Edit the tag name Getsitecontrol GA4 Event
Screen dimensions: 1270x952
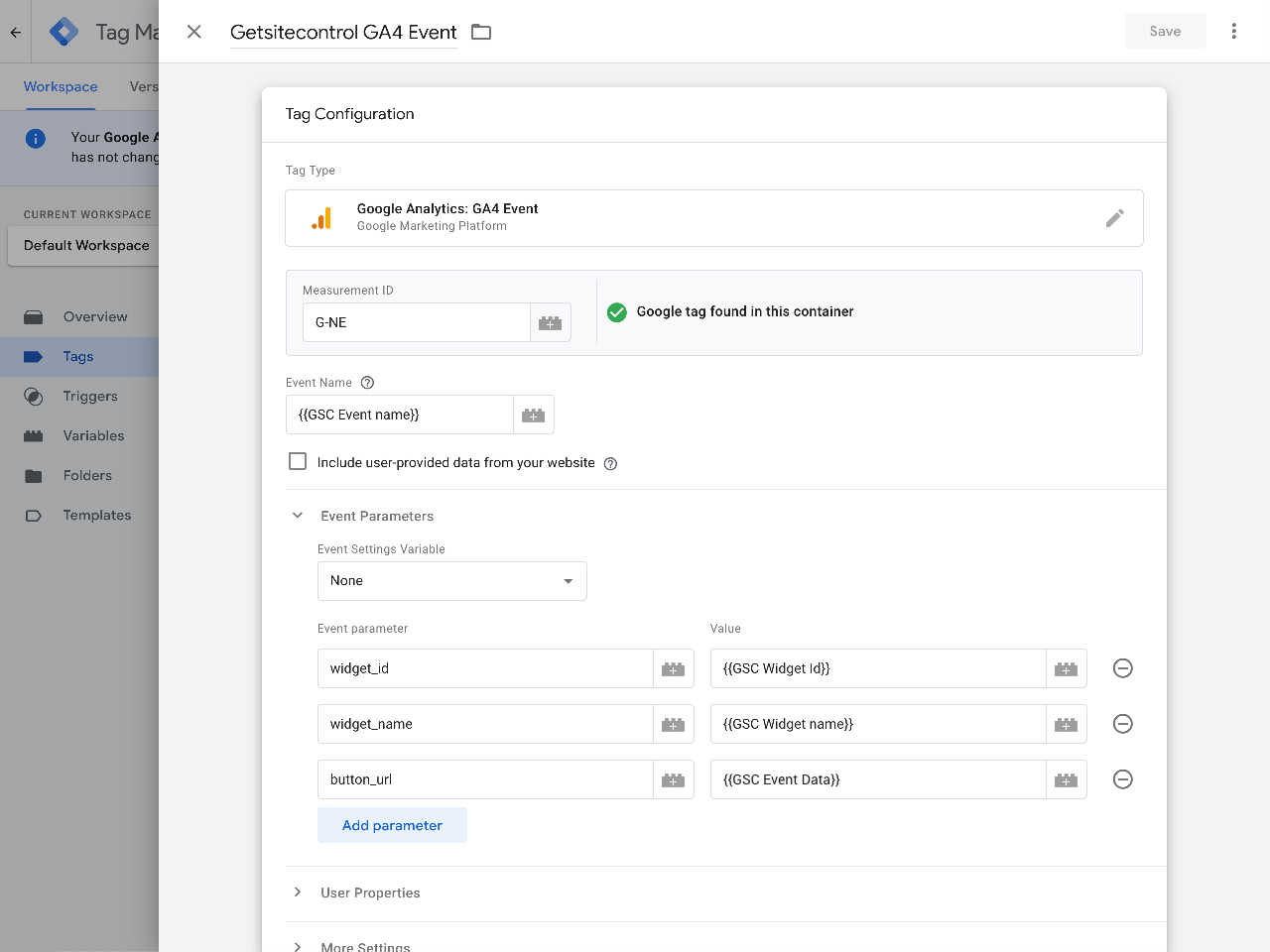342,32
